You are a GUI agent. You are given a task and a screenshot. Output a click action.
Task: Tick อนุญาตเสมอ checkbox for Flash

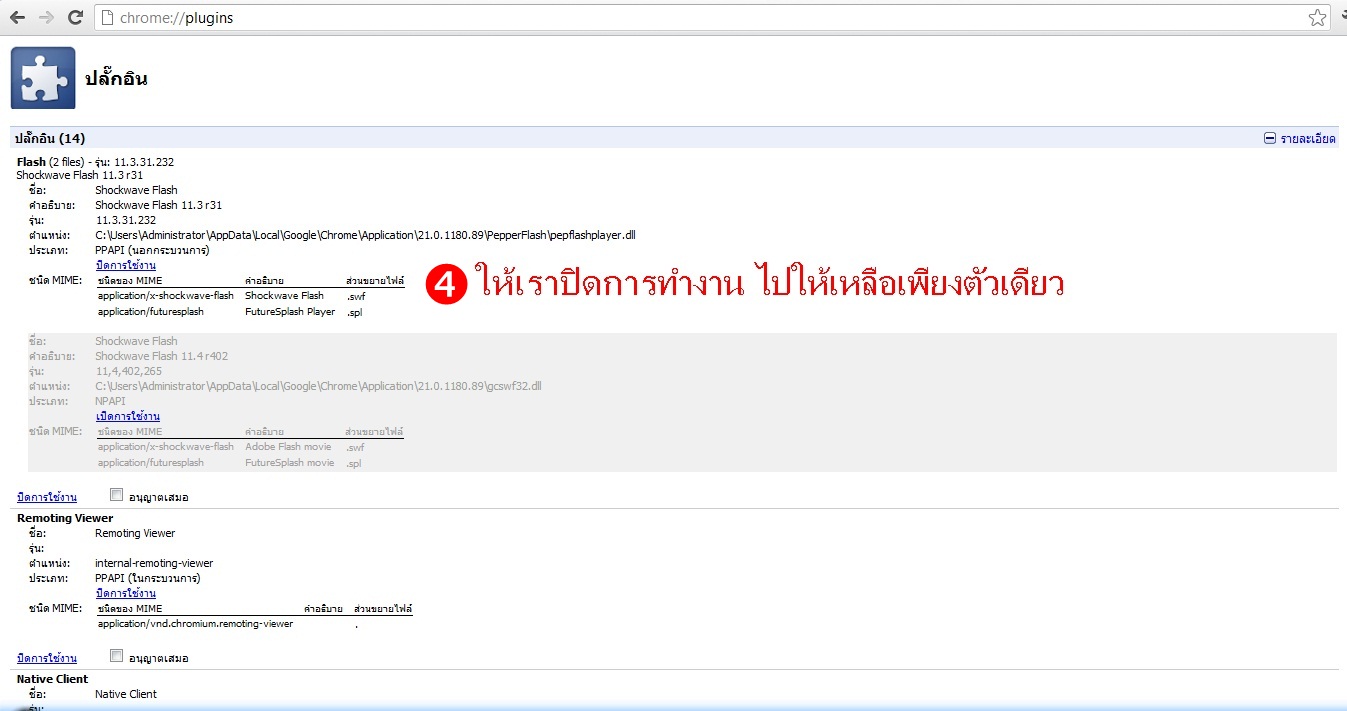point(116,494)
